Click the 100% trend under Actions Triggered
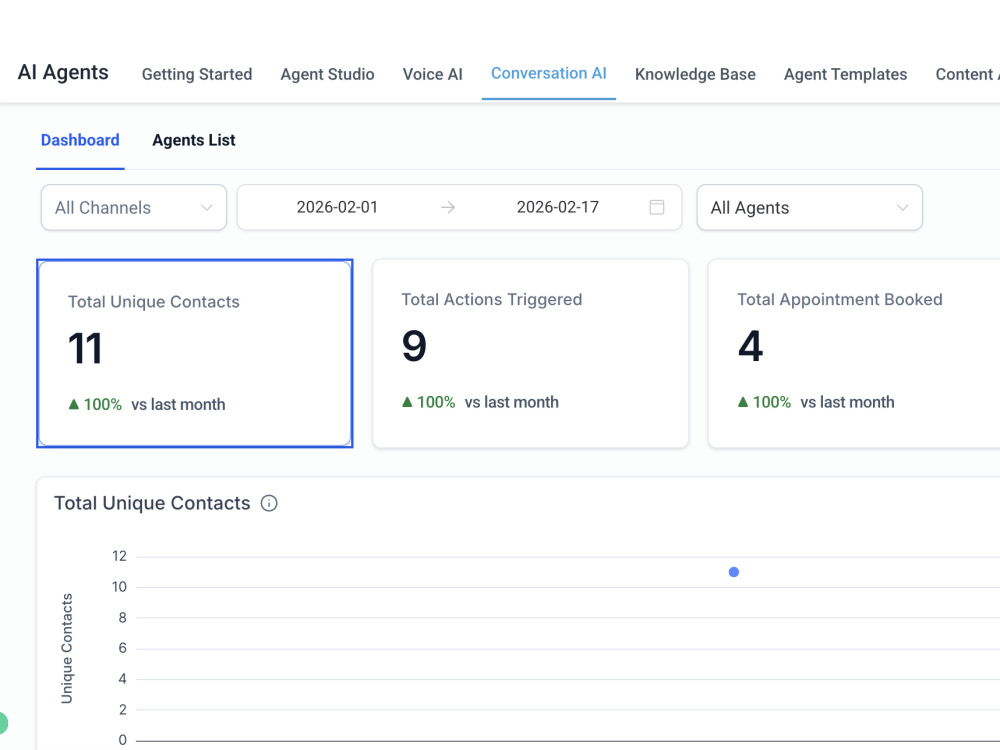Screen dimensions: 1000x750 click(x=436, y=402)
